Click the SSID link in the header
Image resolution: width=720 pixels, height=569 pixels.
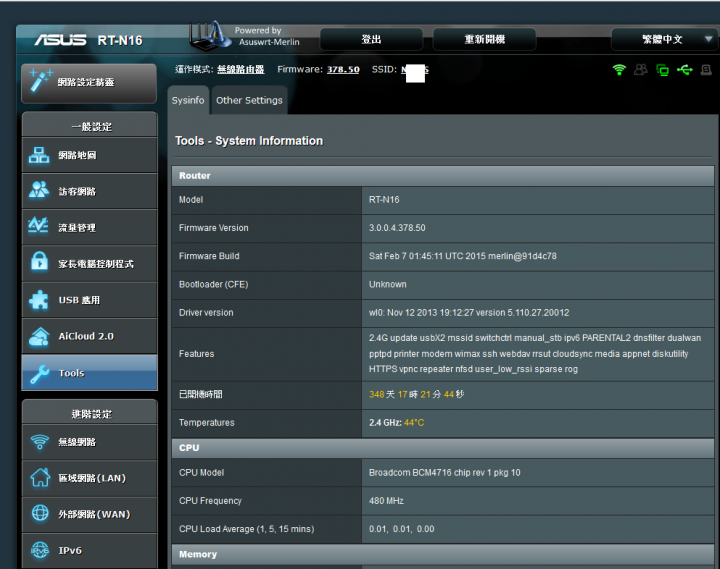415,70
